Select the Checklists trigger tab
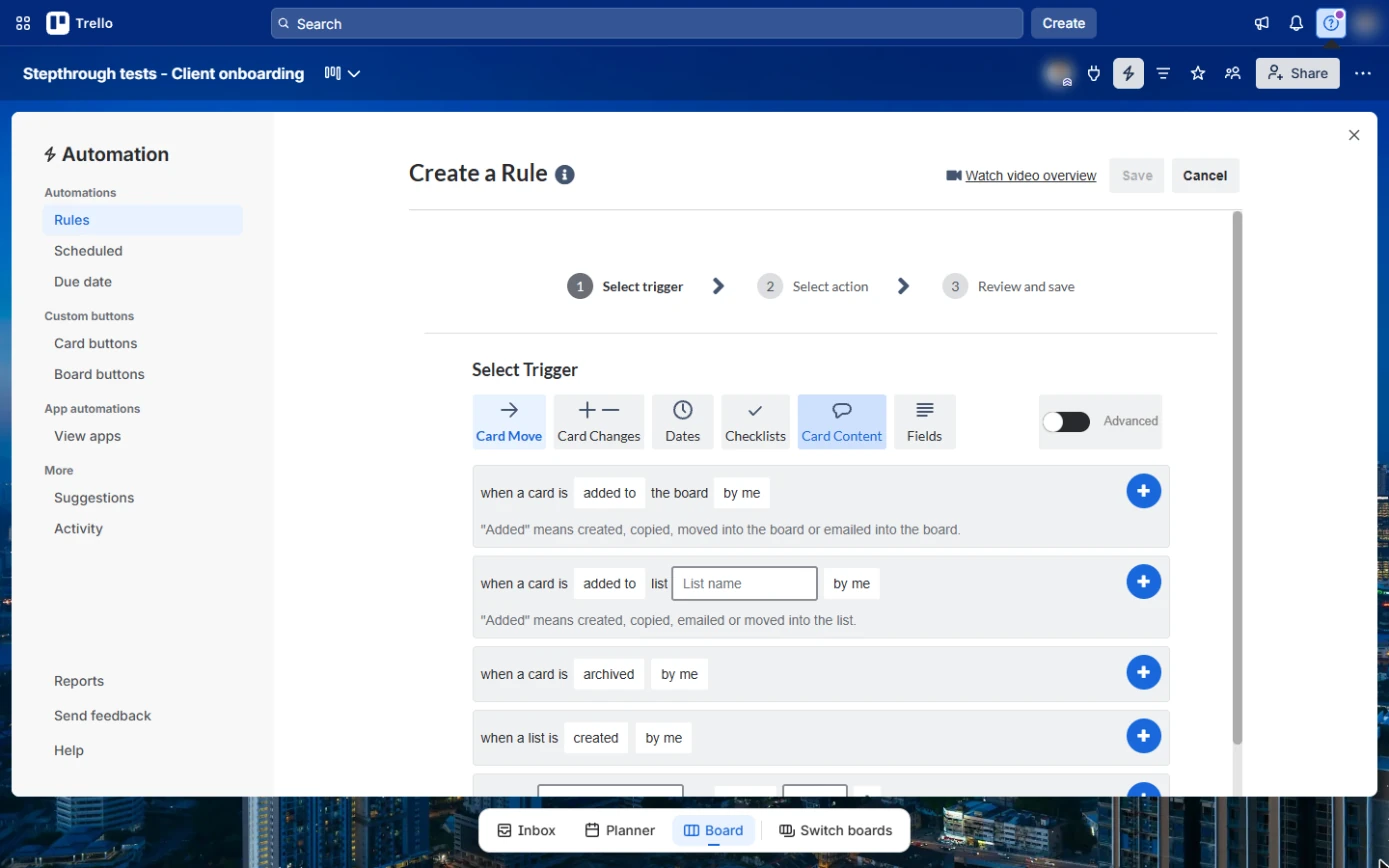1389x868 pixels. (x=755, y=421)
